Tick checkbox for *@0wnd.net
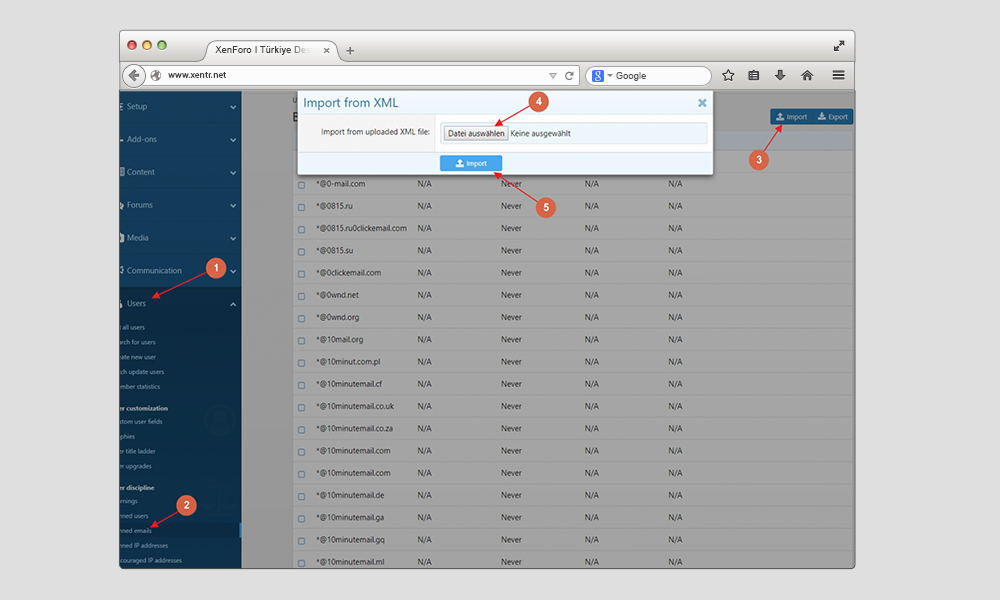Image resolution: width=1000 pixels, height=600 pixels. [302, 296]
